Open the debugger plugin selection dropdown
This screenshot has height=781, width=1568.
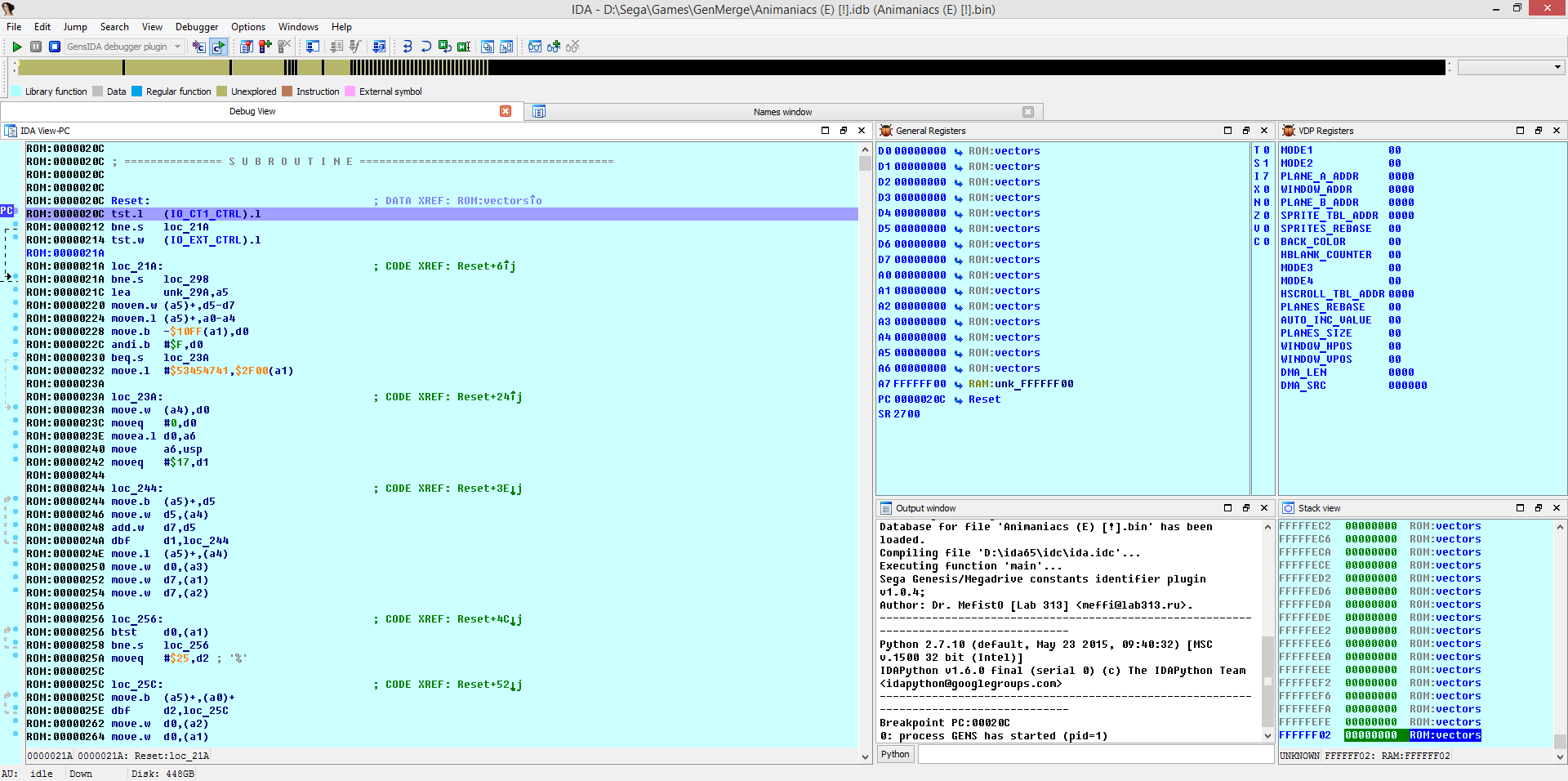tap(177, 47)
